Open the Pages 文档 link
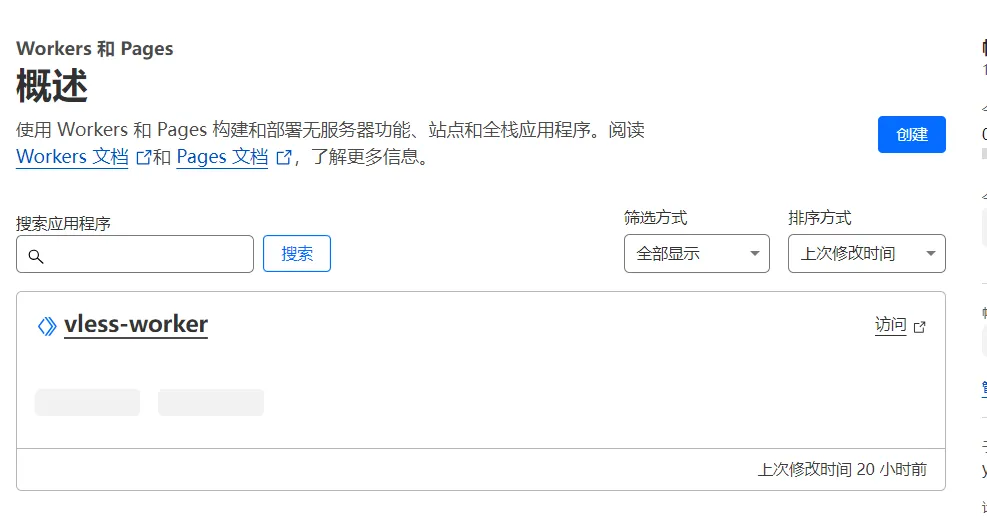This screenshot has width=987, height=520. point(222,157)
